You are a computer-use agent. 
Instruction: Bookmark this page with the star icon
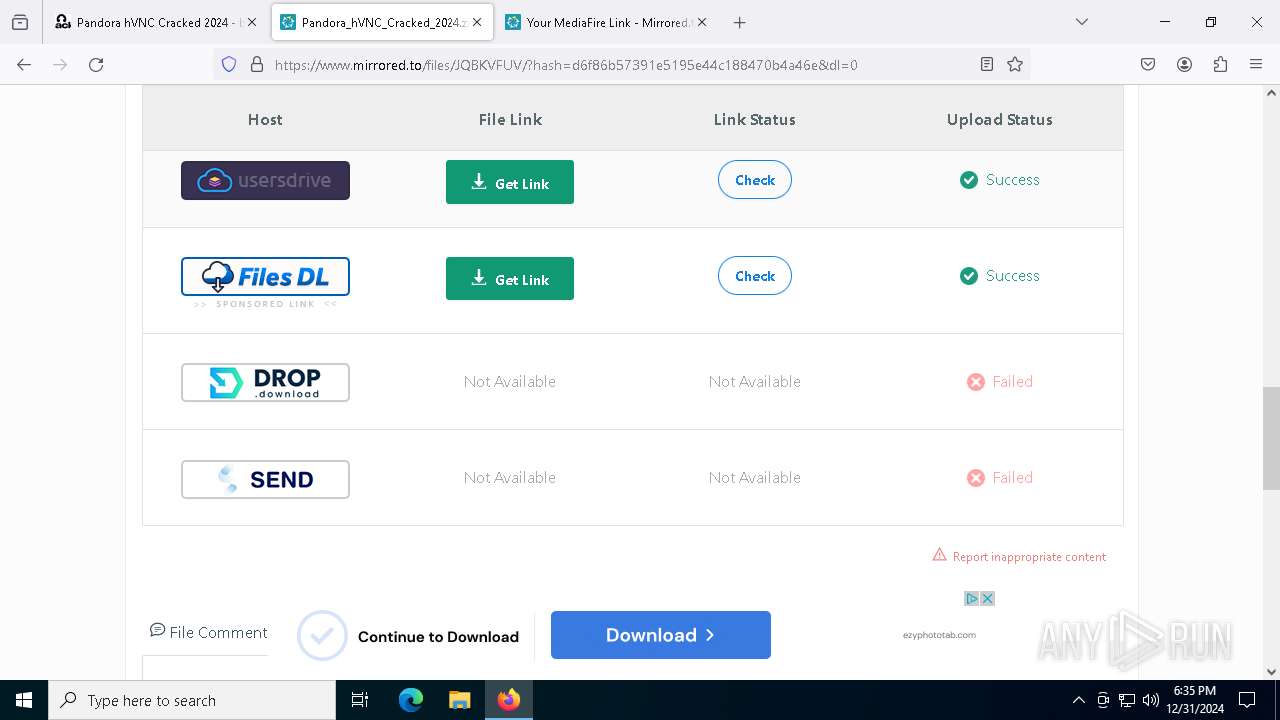tap(1015, 64)
